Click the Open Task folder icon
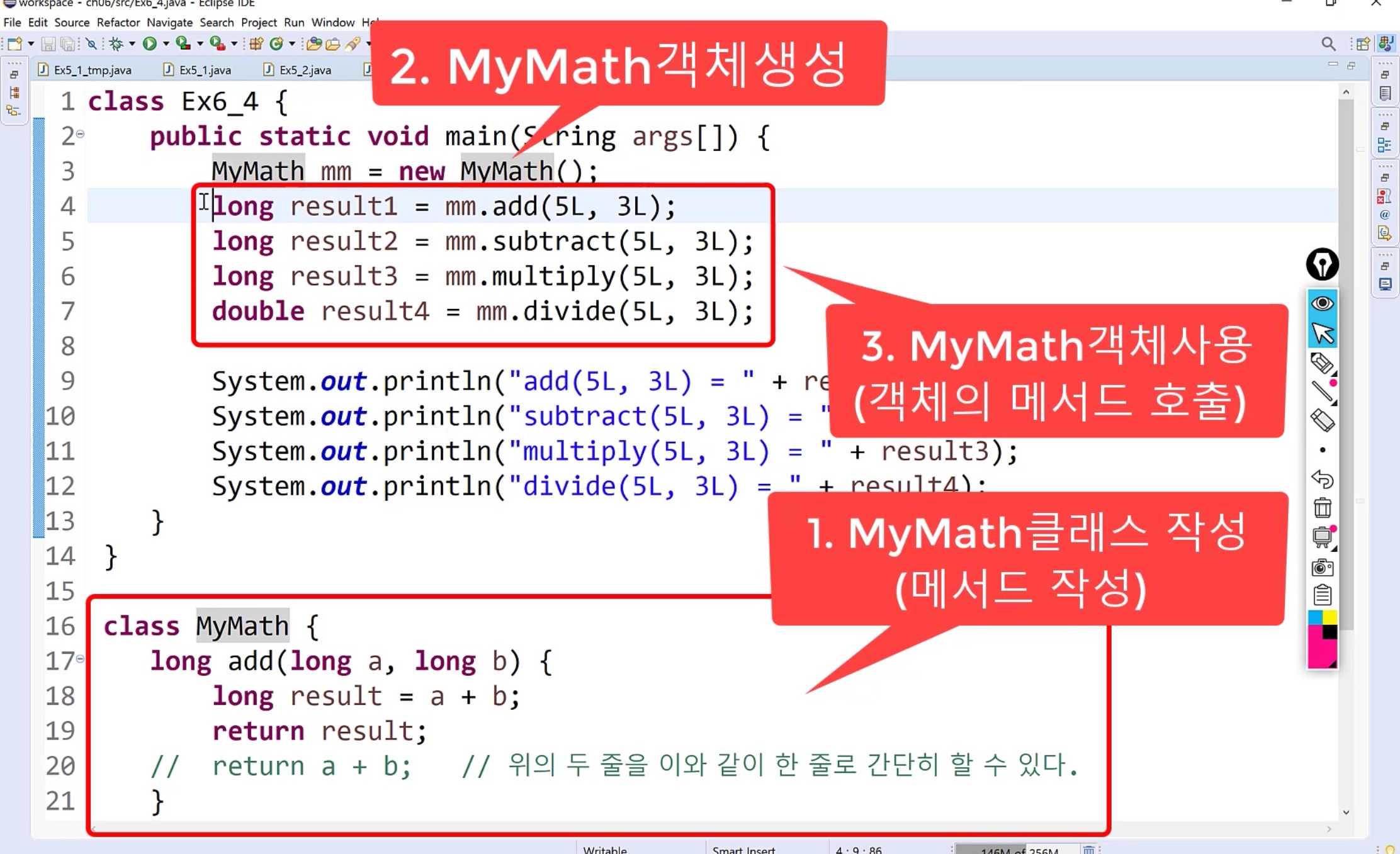Screen dimensions: 1400x854 [332, 43]
